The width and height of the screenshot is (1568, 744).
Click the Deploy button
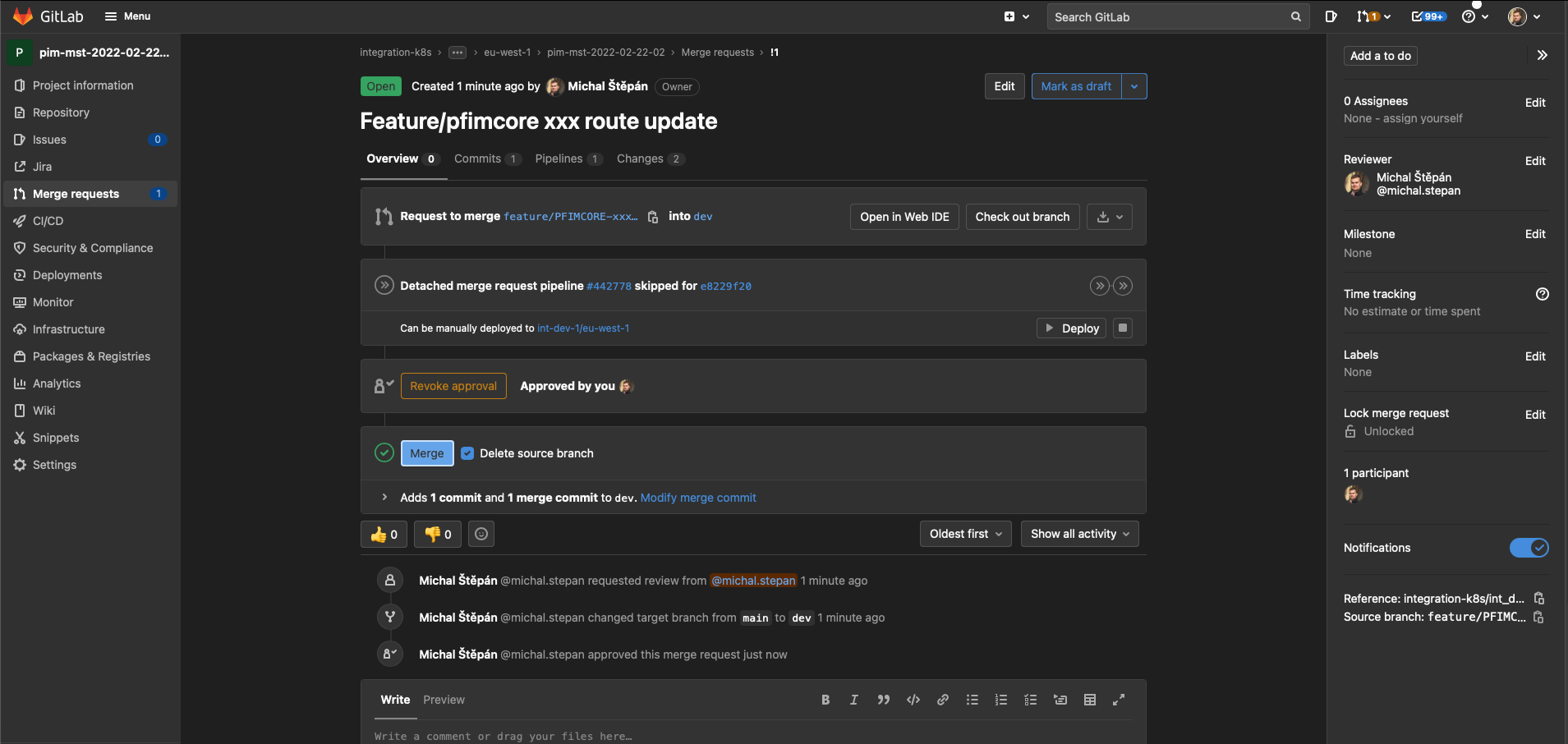pos(1071,328)
